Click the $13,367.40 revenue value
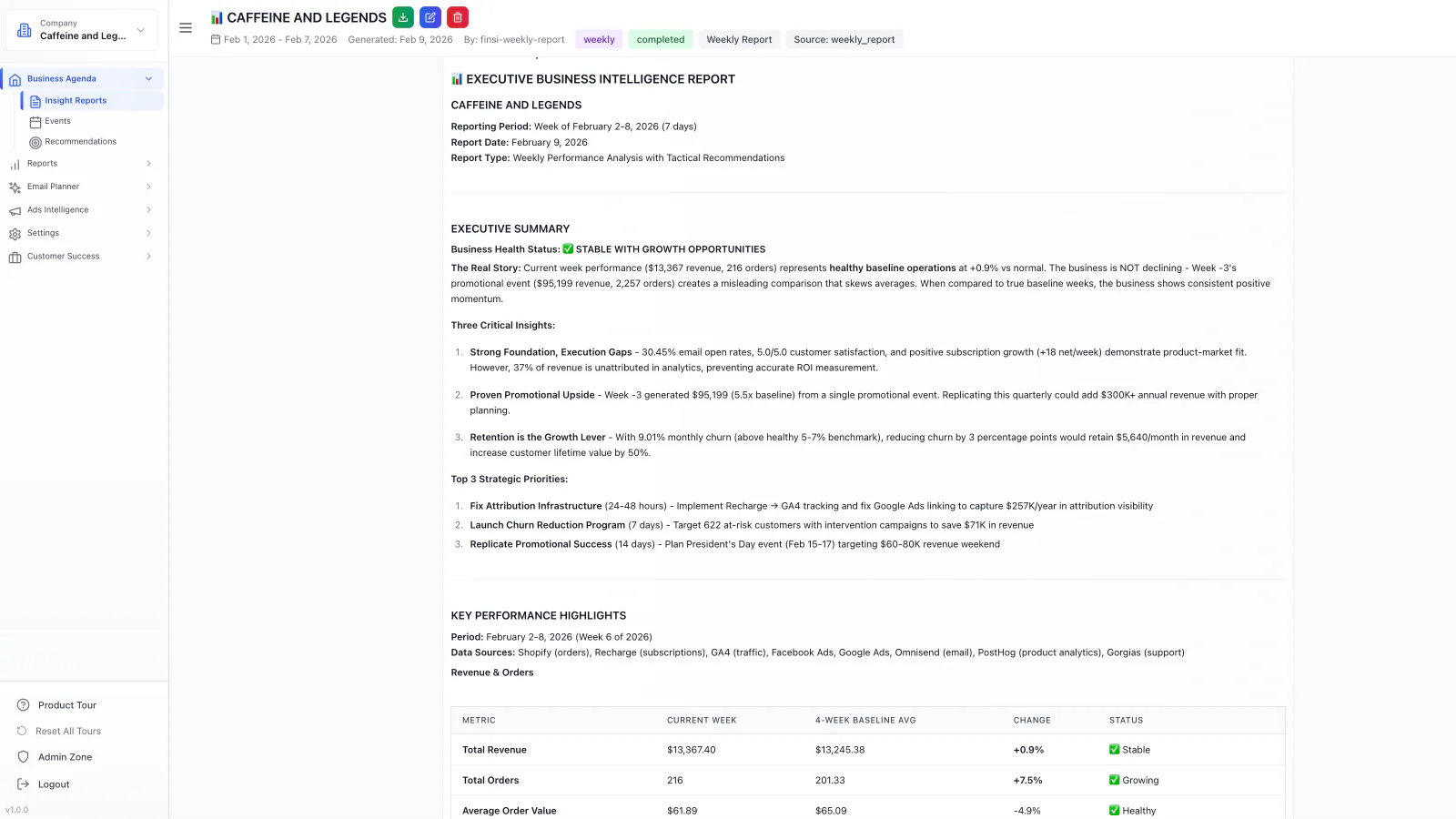 [x=692, y=750]
